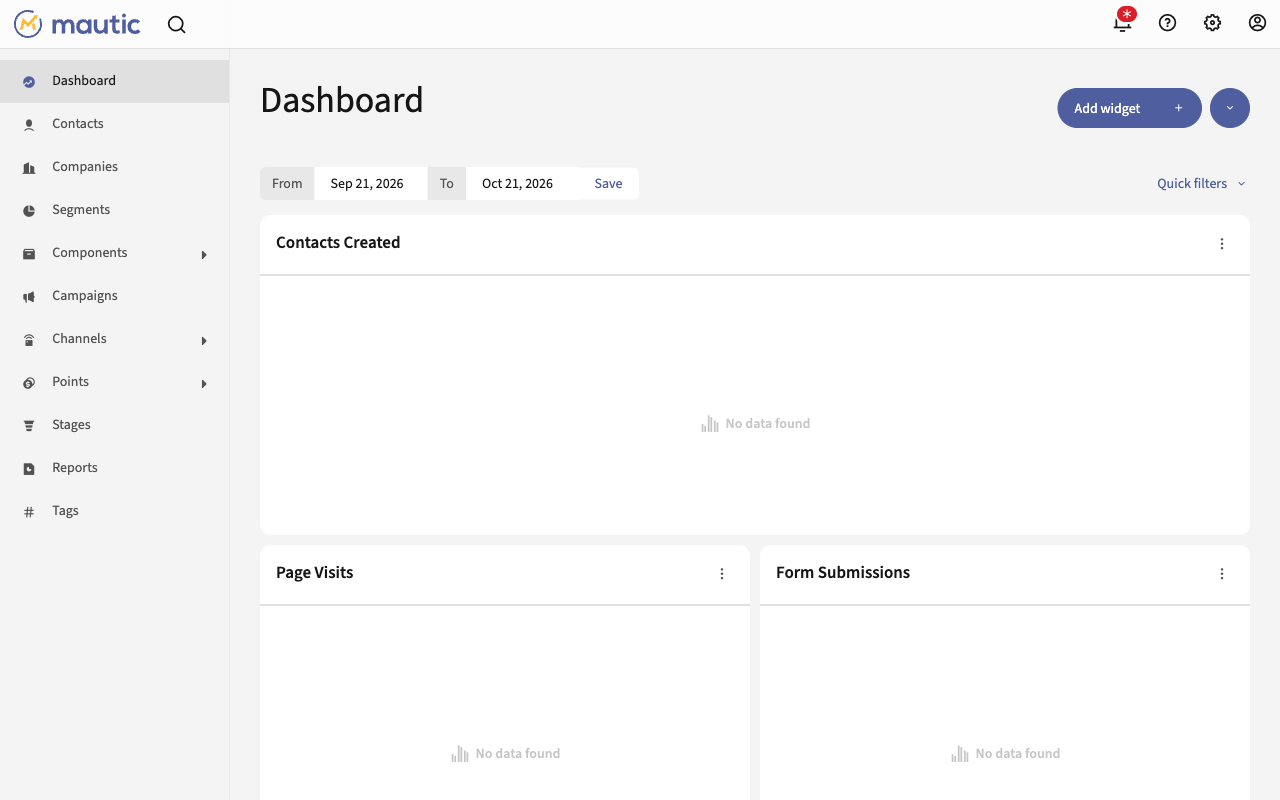
Task: Open the notifications bell
Action: (1123, 22)
